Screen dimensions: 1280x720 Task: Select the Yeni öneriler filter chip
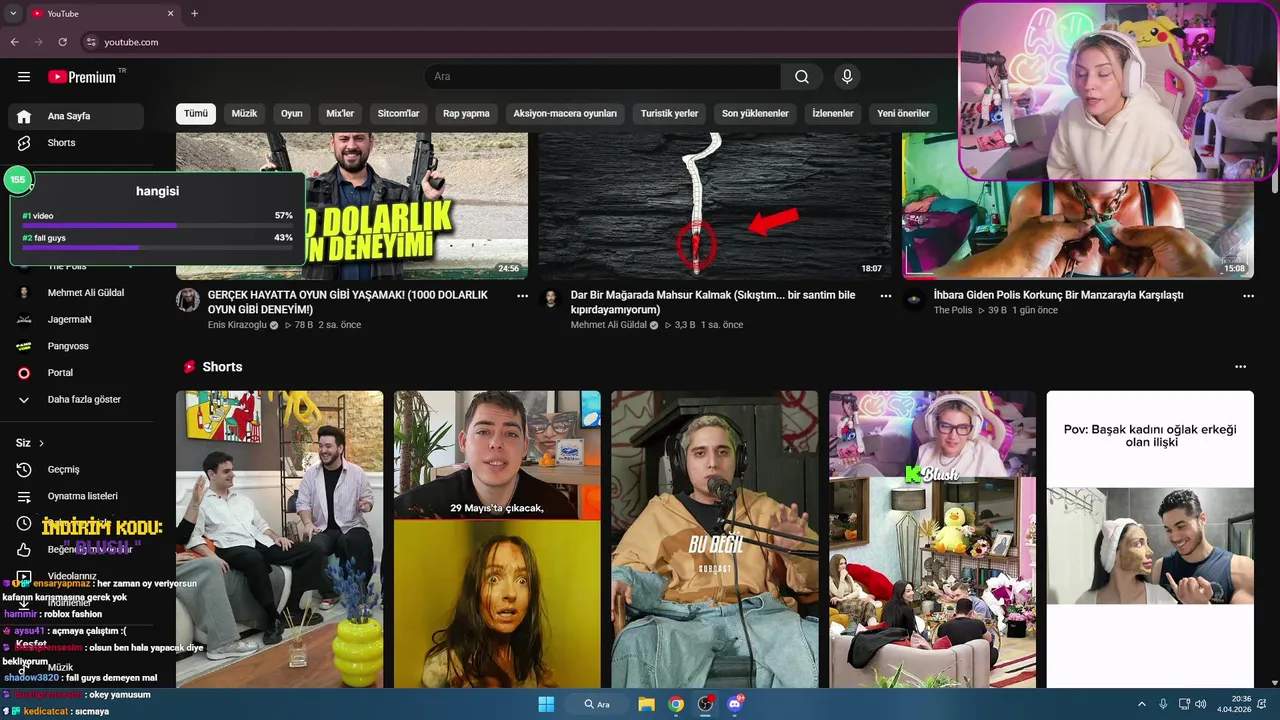(x=904, y=114)
